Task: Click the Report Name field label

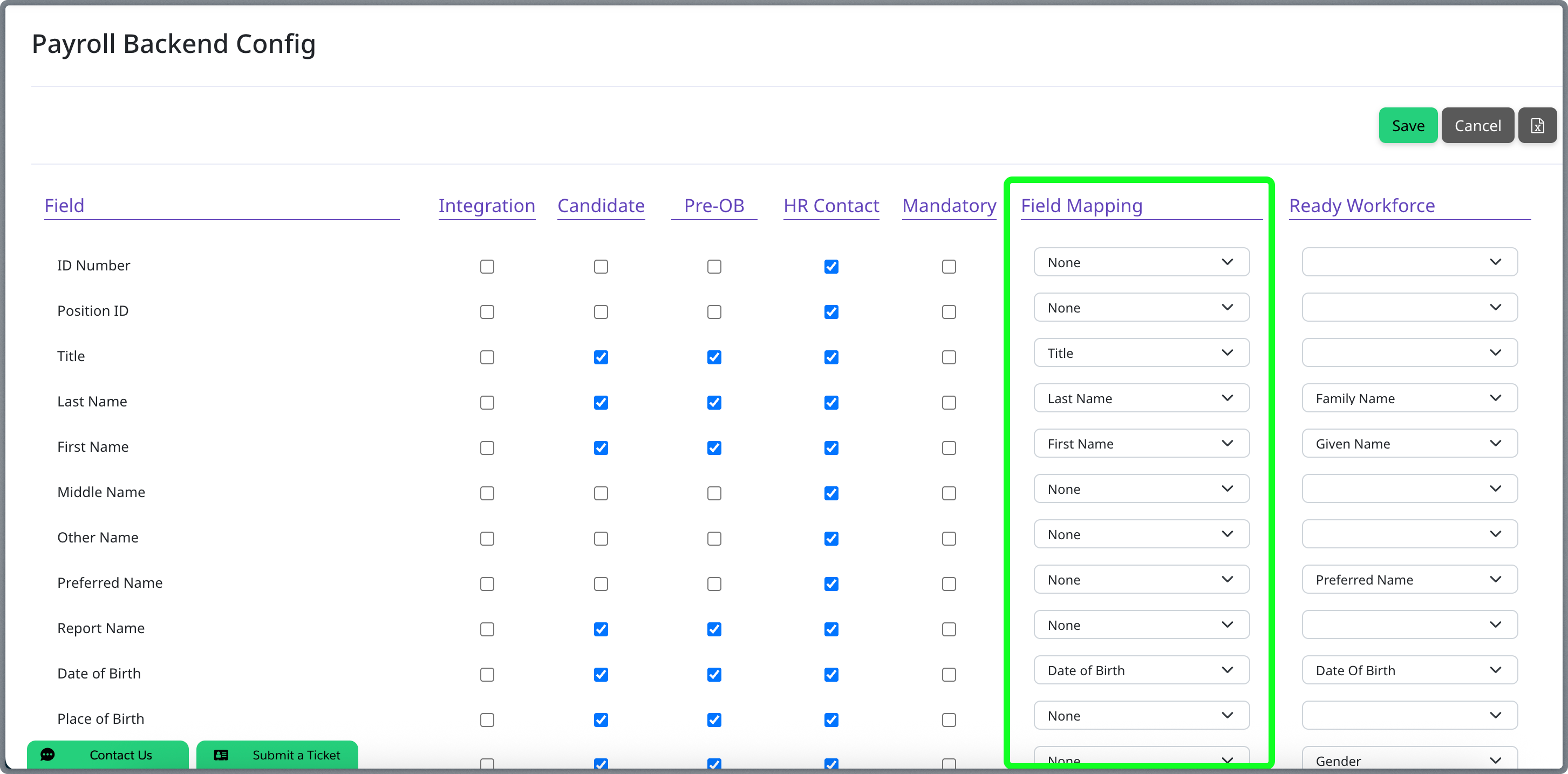Action: (100, 628)
